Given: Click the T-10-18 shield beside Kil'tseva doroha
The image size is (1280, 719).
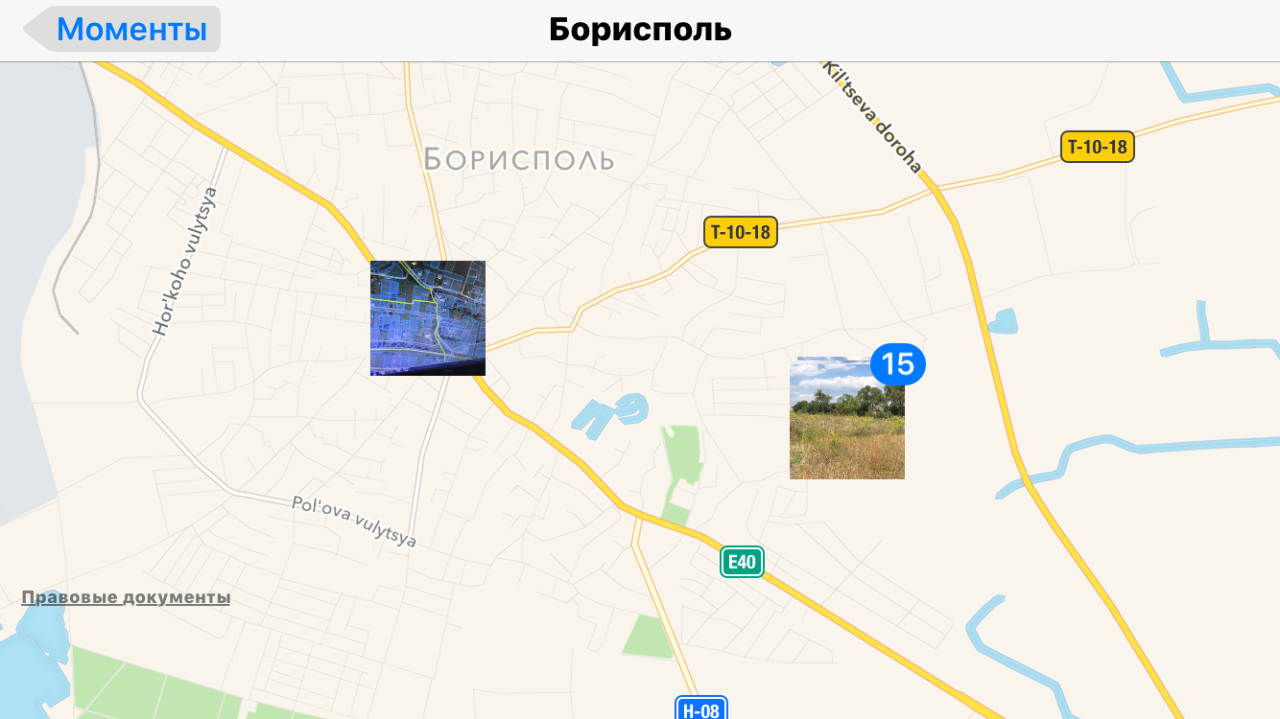Looking at the screenshot, I should pyautogui.click(x=1097, y=147).
